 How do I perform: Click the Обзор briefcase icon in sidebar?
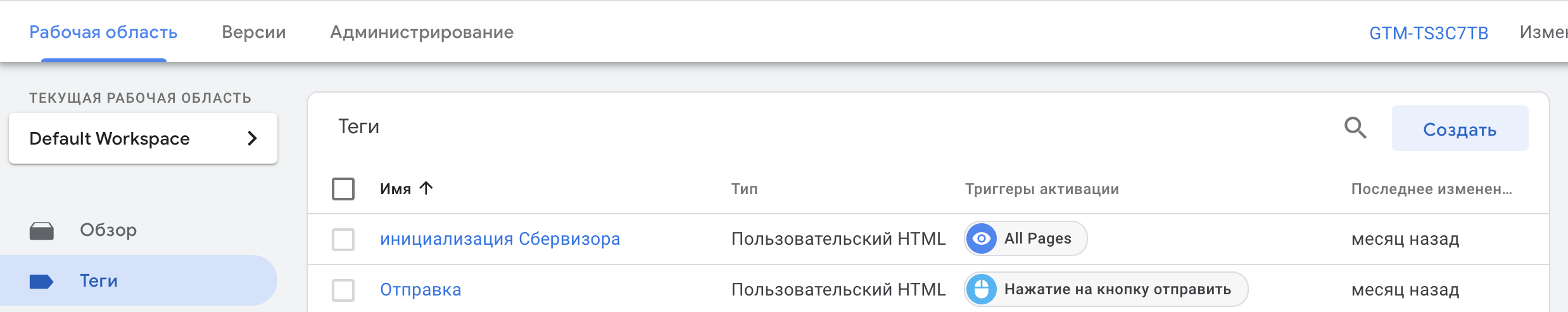[42, 231]
